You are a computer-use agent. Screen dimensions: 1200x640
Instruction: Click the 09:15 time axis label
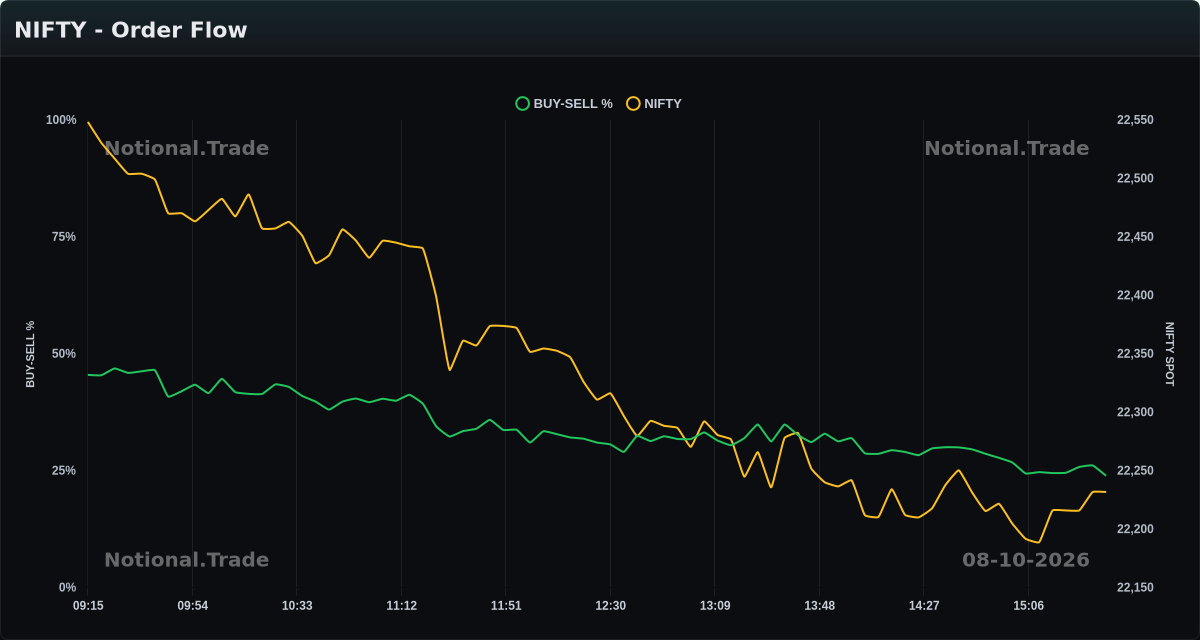(88, 606)
